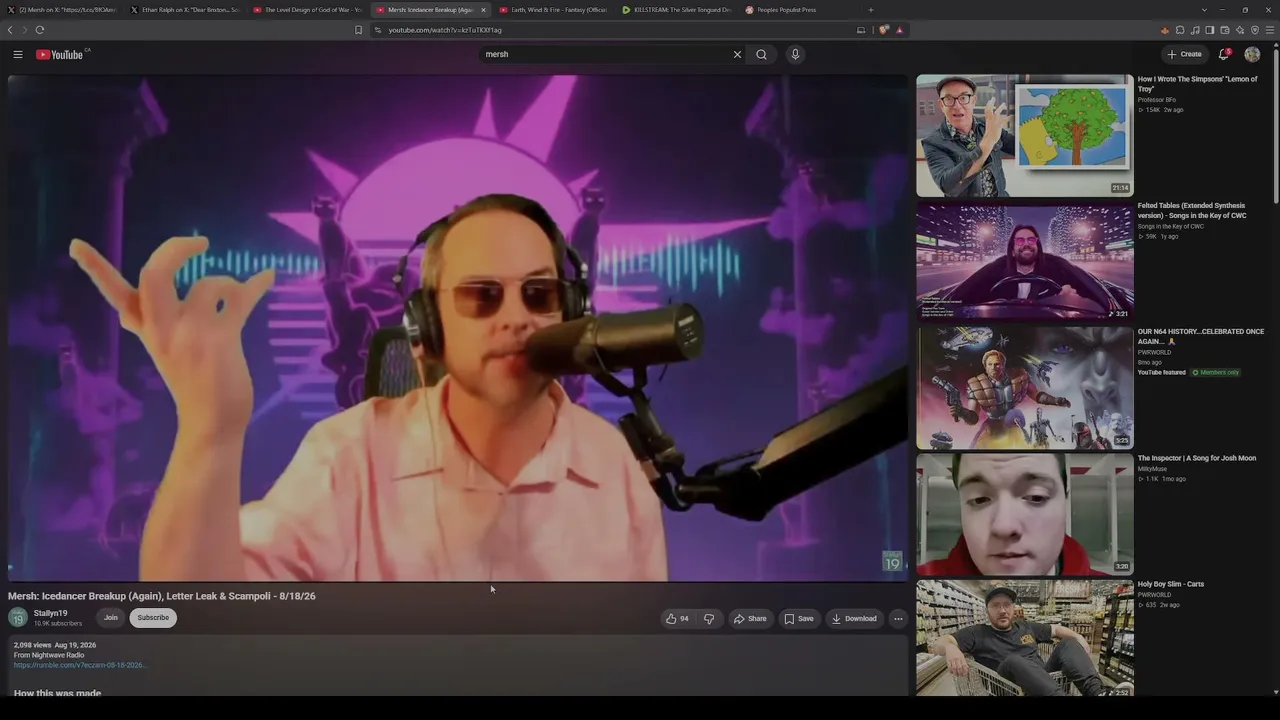Start voice search with the microphone

coord(795,54)
